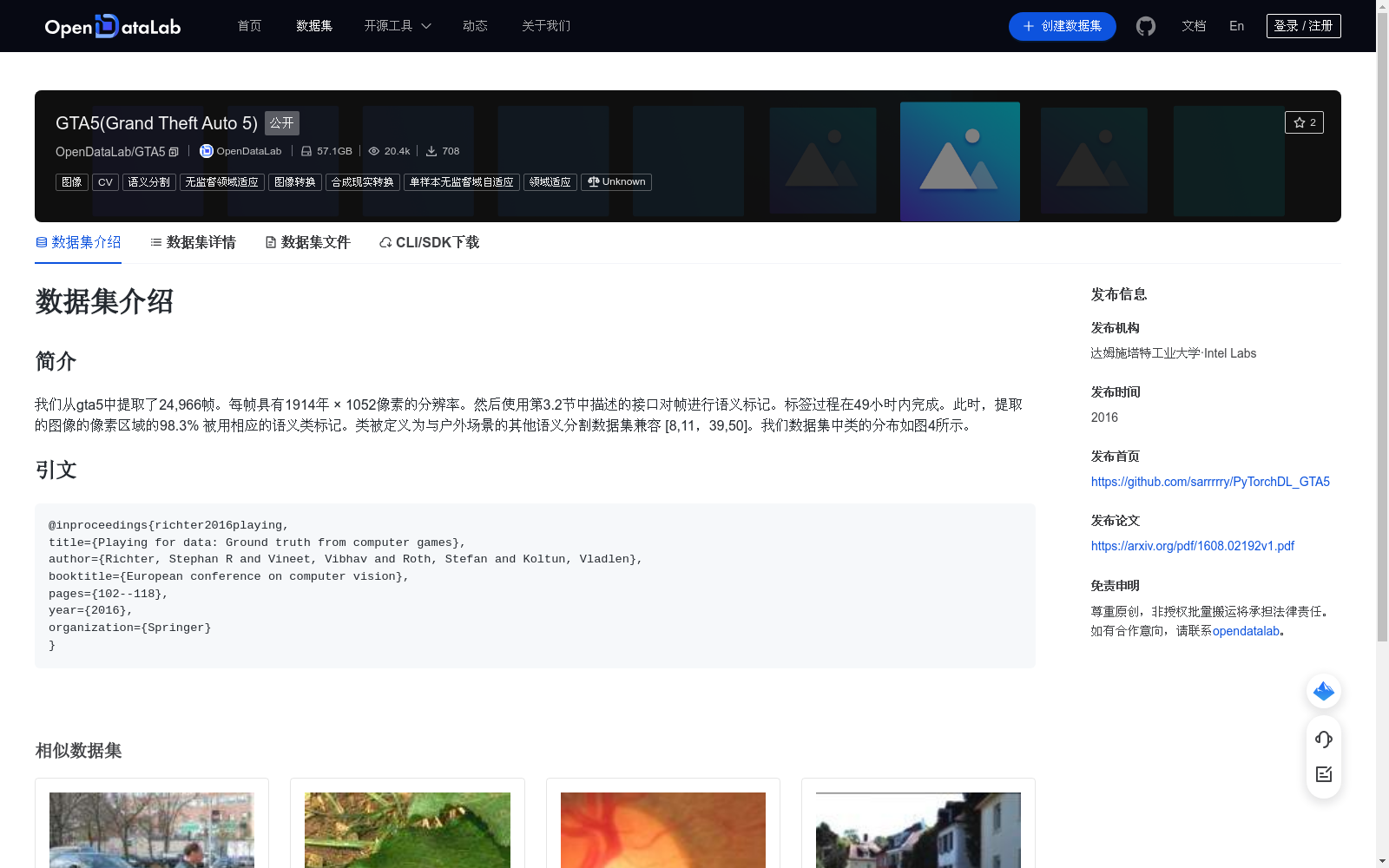Switch to the 数据集文件 tab

pos(314,242)
